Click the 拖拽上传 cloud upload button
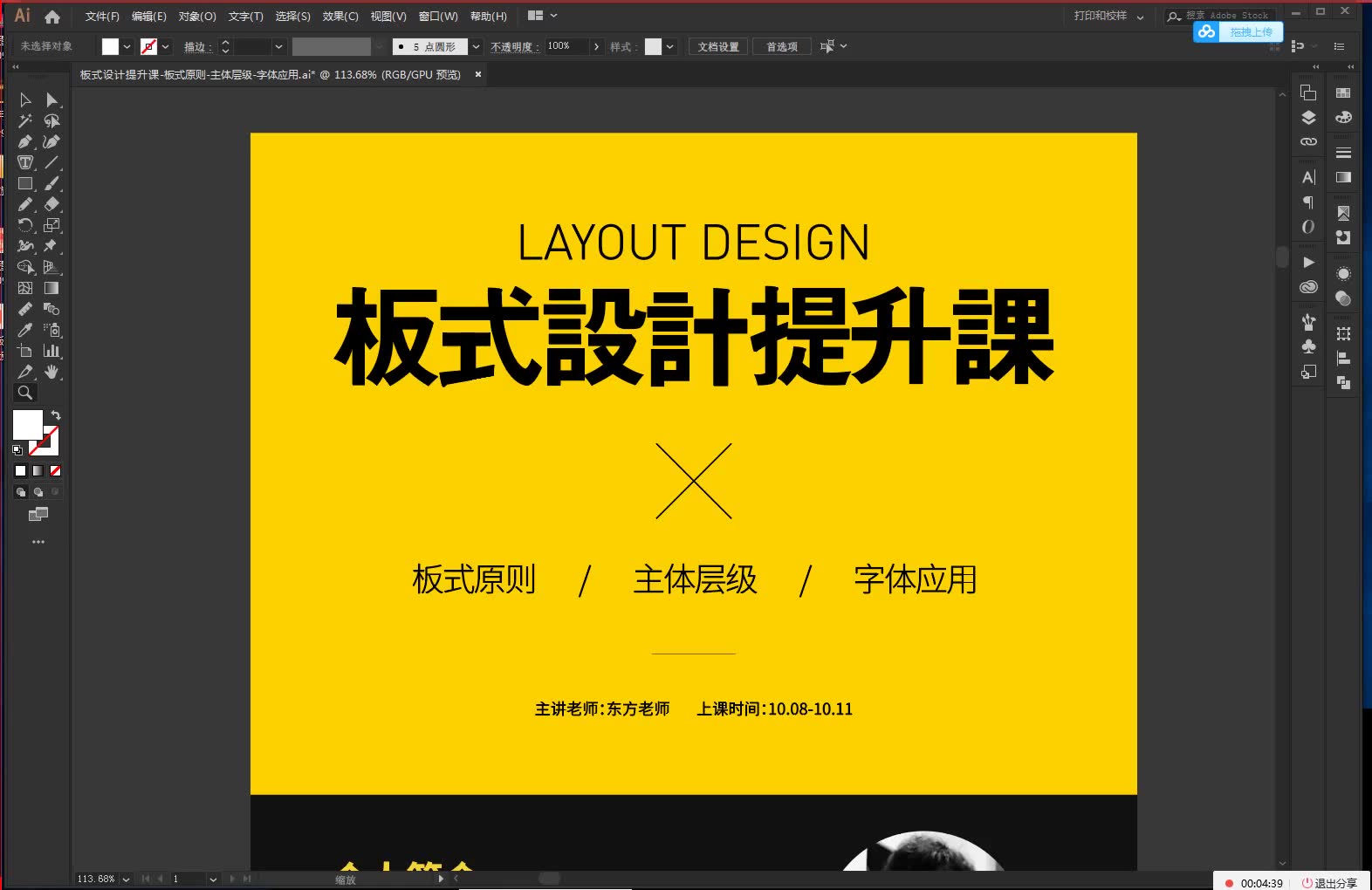 pyautogui.click(x=1238, y=32)
